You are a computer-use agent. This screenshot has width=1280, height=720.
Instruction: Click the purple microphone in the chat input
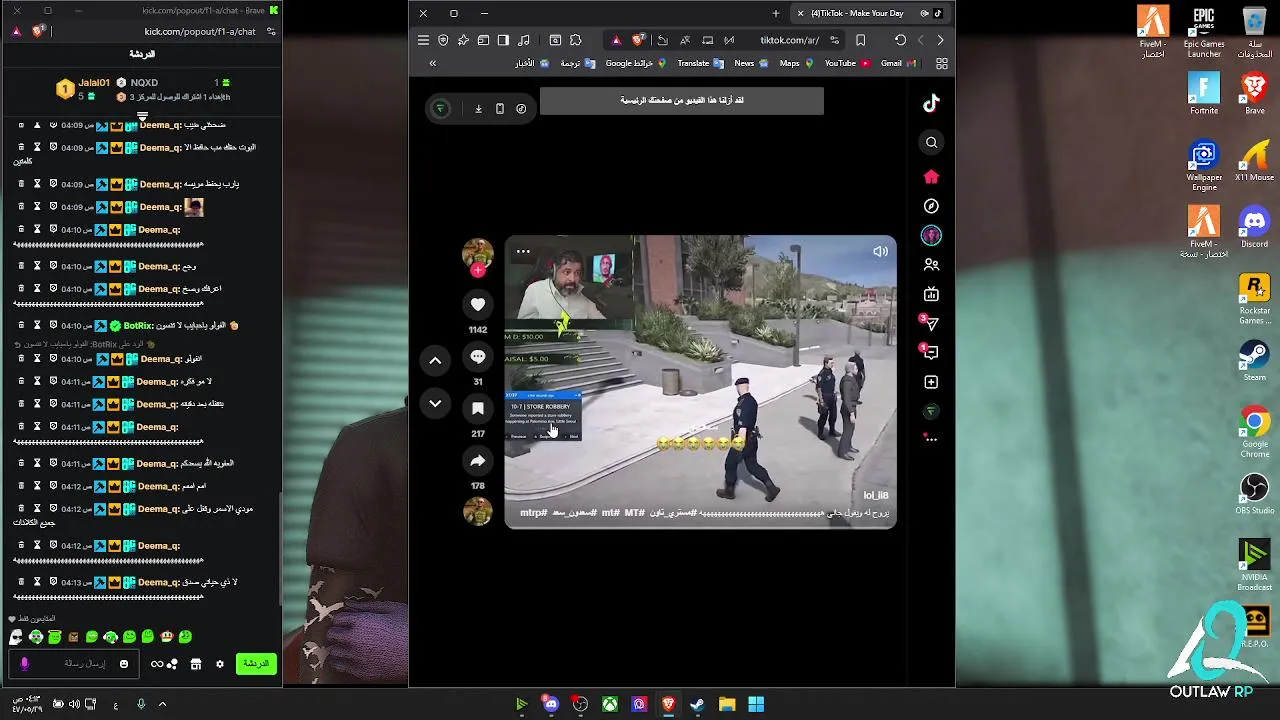pos(25,663)
